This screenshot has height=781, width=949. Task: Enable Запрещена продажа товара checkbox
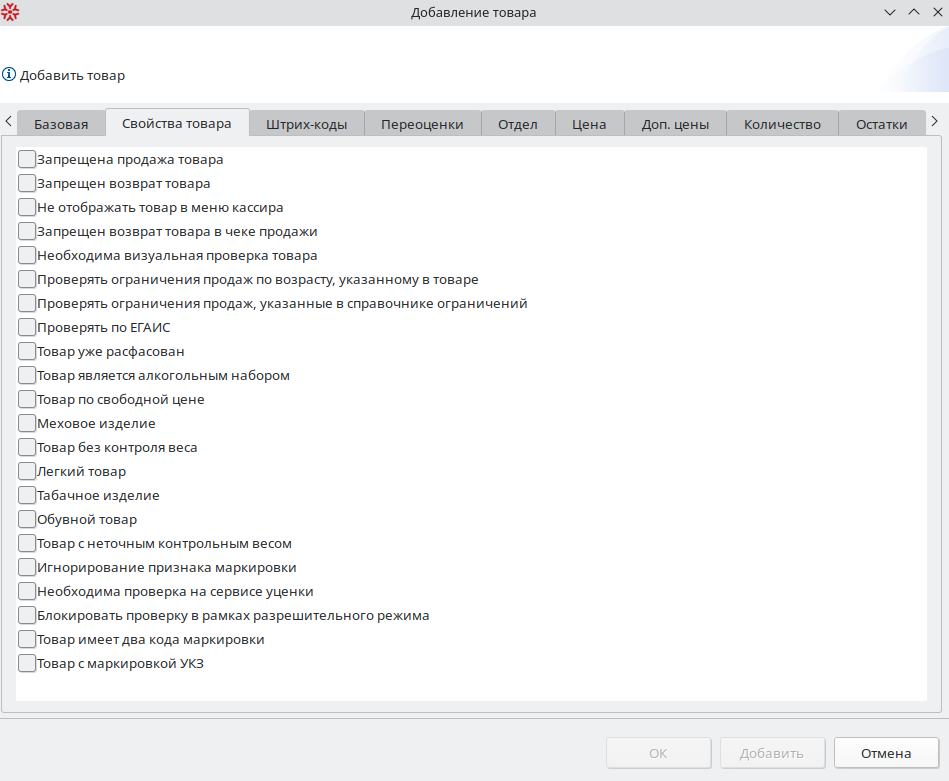click(27, 159)
